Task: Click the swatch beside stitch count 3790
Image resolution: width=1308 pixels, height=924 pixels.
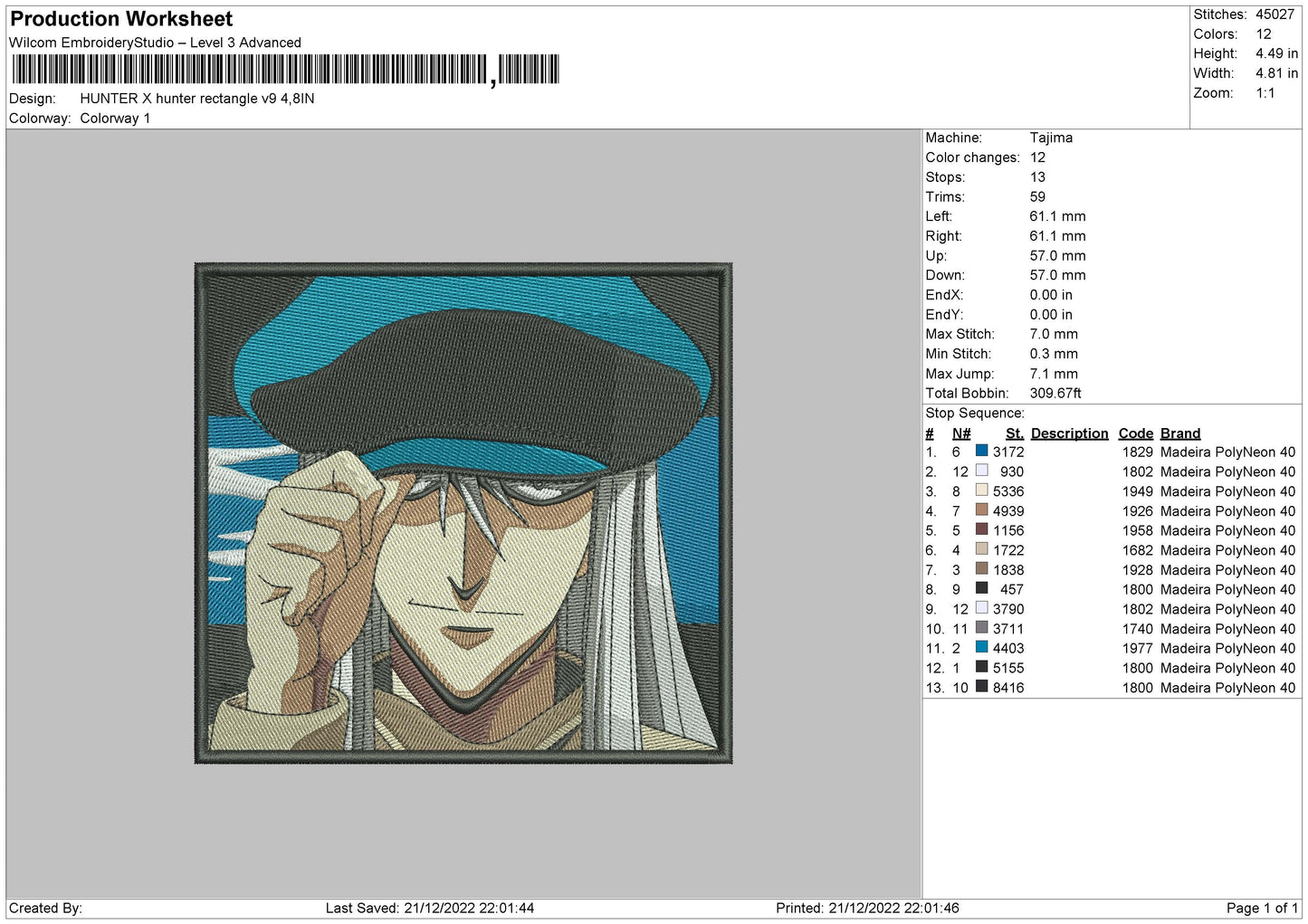Action: [981, 608]
